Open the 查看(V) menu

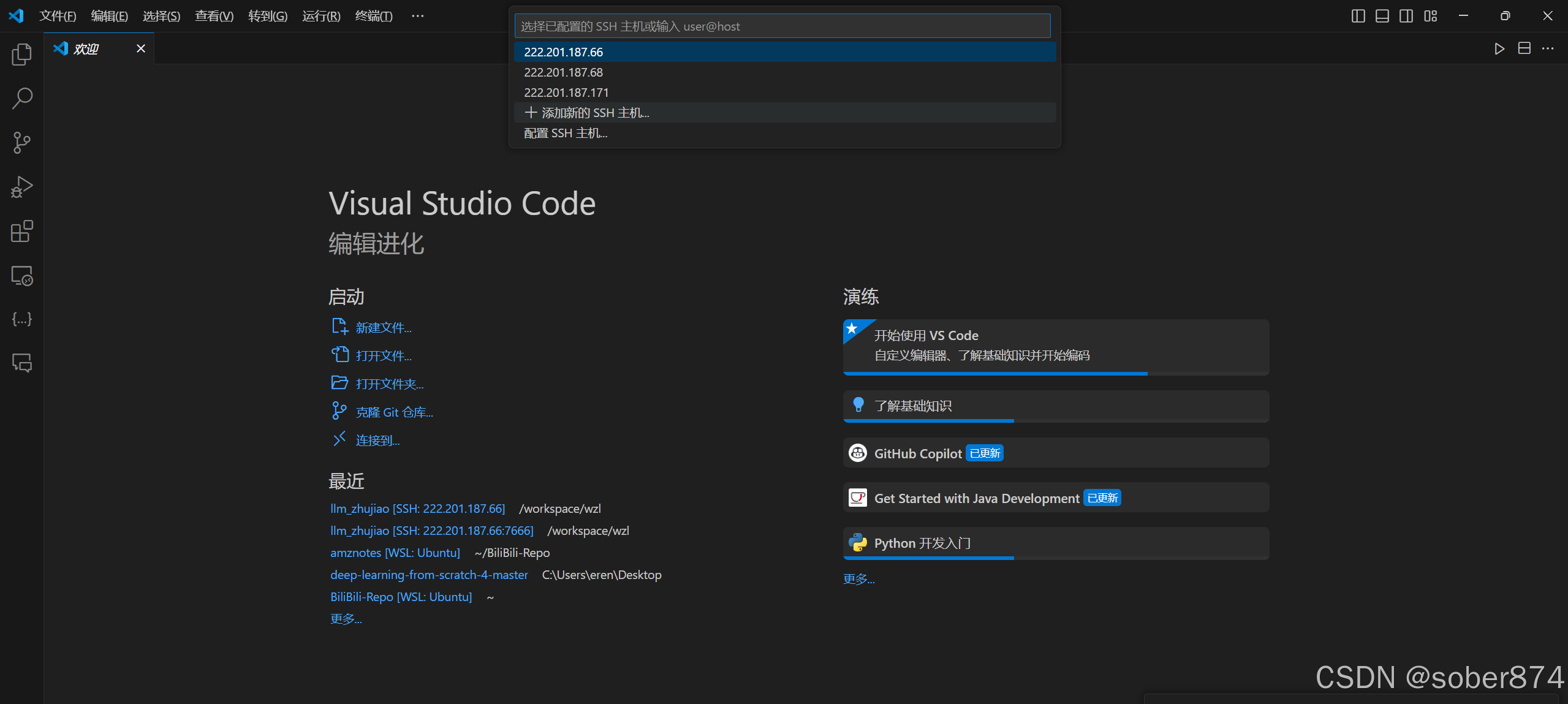pyautogui.click(x=214, y=16)
